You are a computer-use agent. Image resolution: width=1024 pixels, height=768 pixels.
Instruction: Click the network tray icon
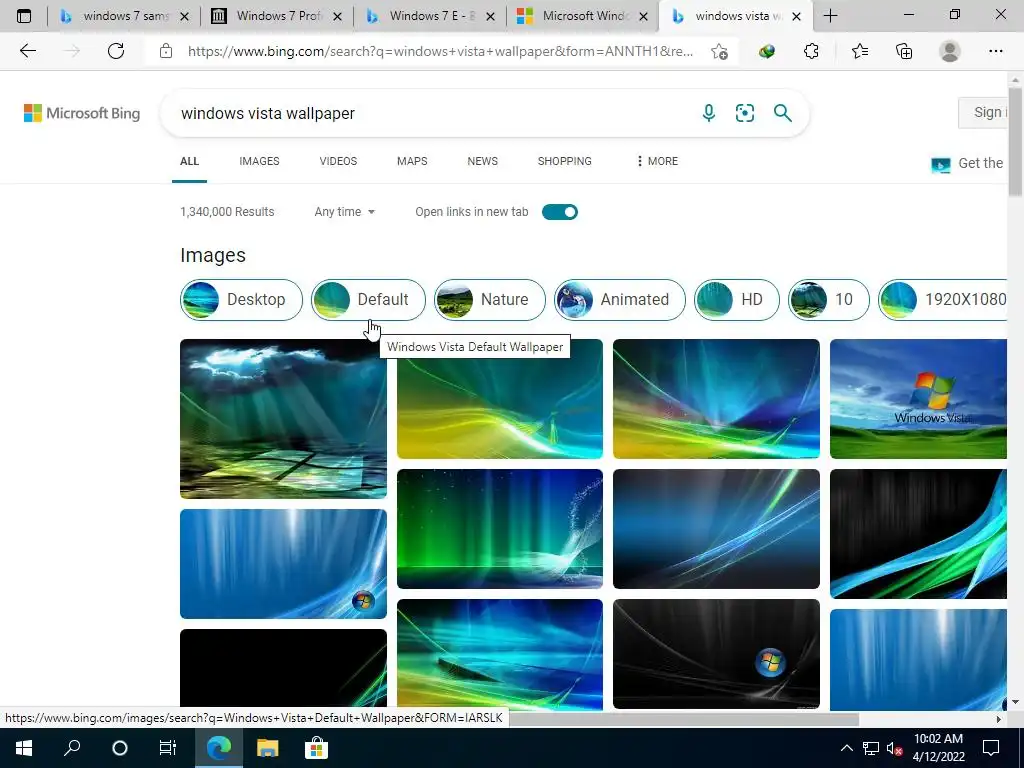tap(871, 748)
